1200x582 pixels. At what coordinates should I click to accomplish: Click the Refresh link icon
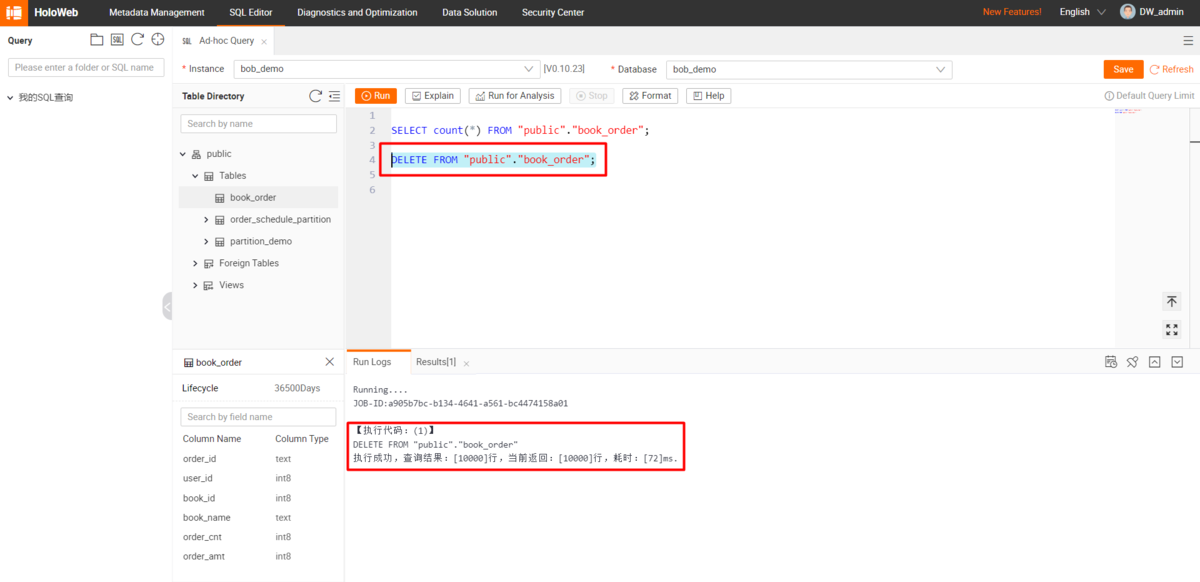coord(1155,69)
